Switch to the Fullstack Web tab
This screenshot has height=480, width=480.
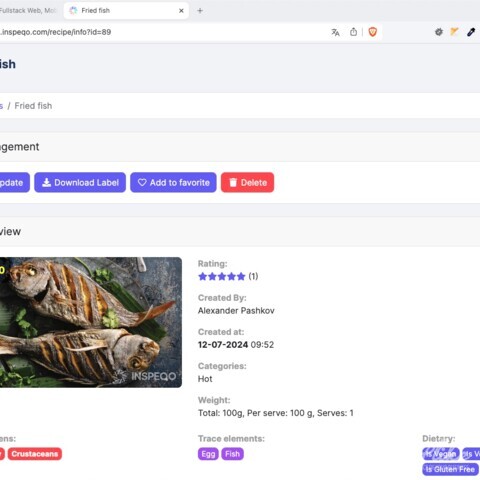[29, 11]
